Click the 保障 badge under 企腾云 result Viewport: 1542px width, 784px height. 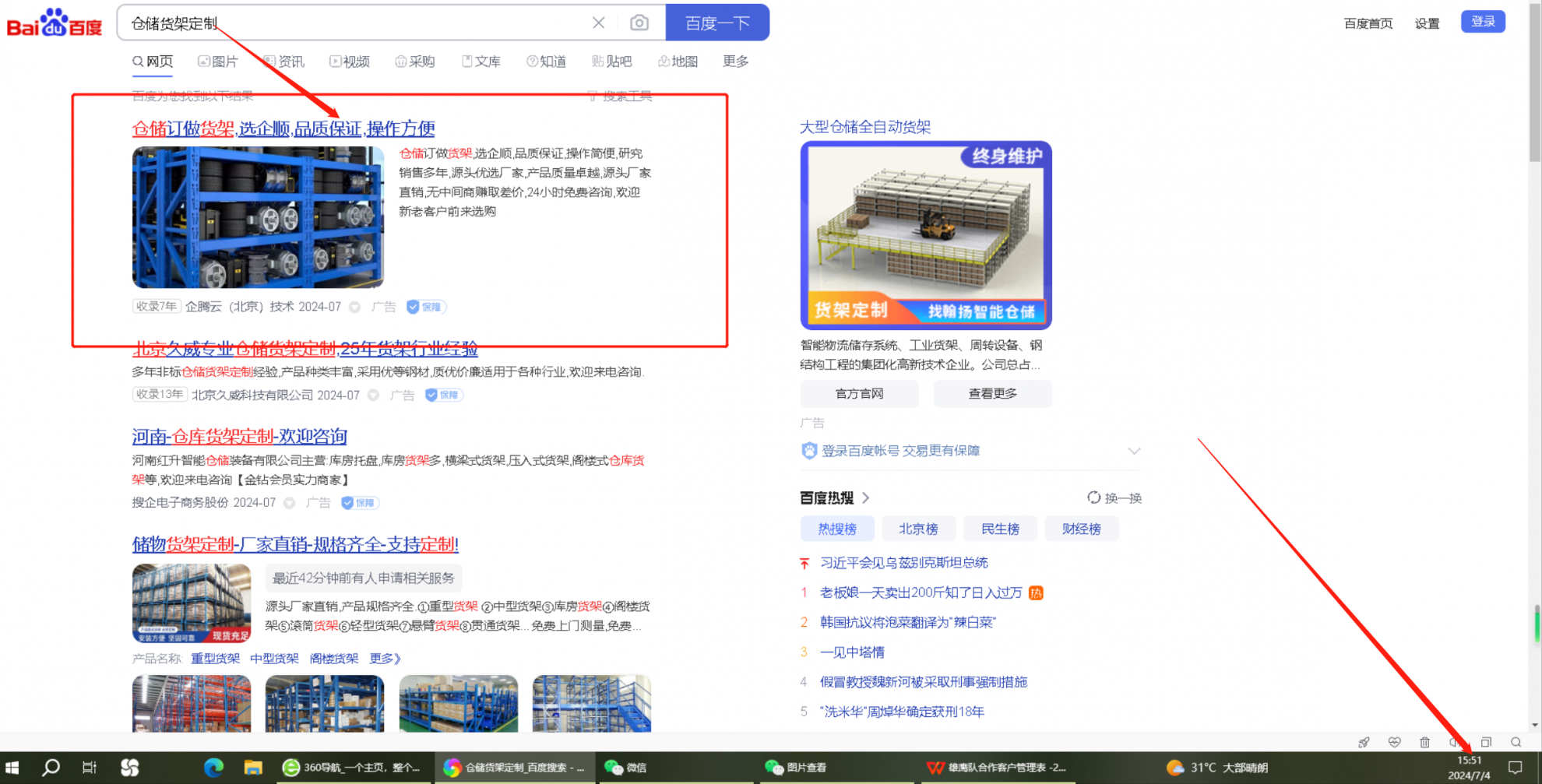pyautogui.click(x=425, y=307)
